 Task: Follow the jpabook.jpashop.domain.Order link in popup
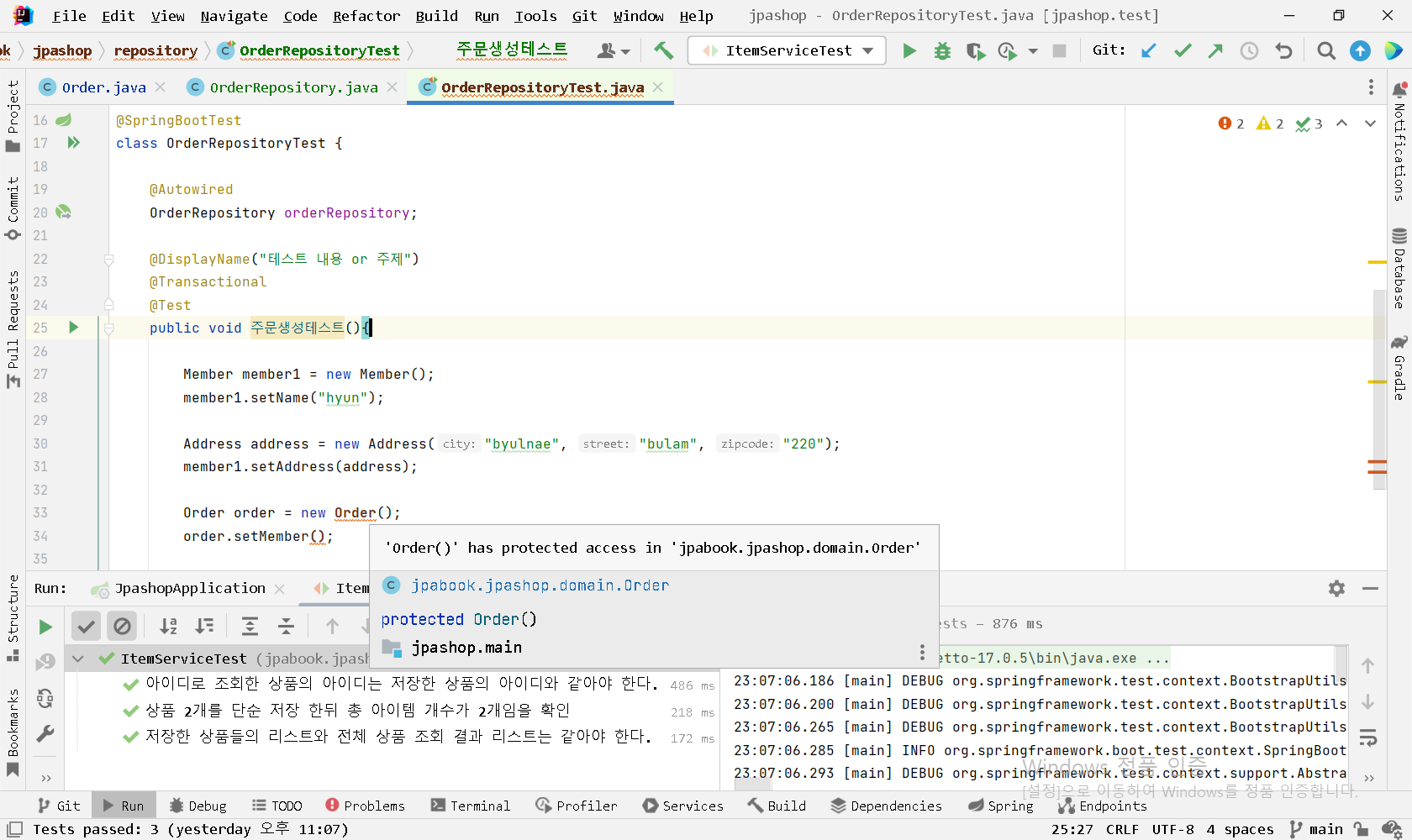(540, 585)
